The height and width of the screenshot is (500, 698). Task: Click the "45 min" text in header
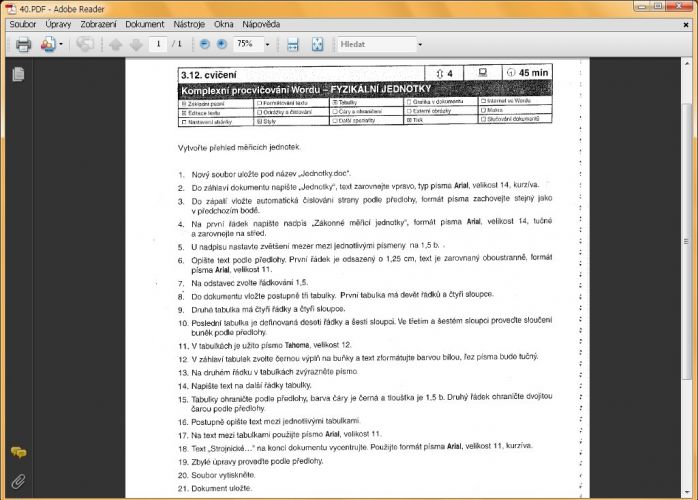point(533,73)
